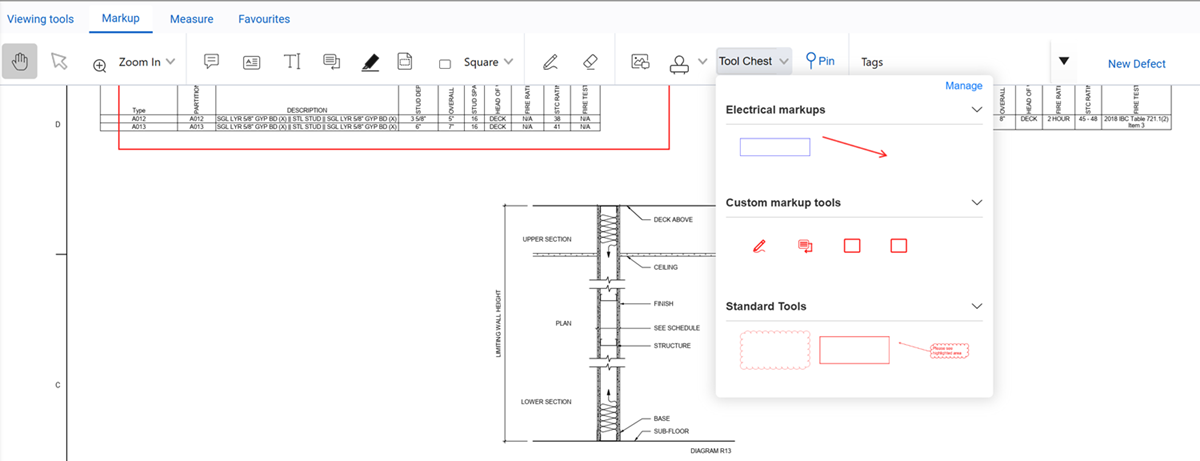
Task: Collapse the Standard Tools section
Action: pos(977,306)
